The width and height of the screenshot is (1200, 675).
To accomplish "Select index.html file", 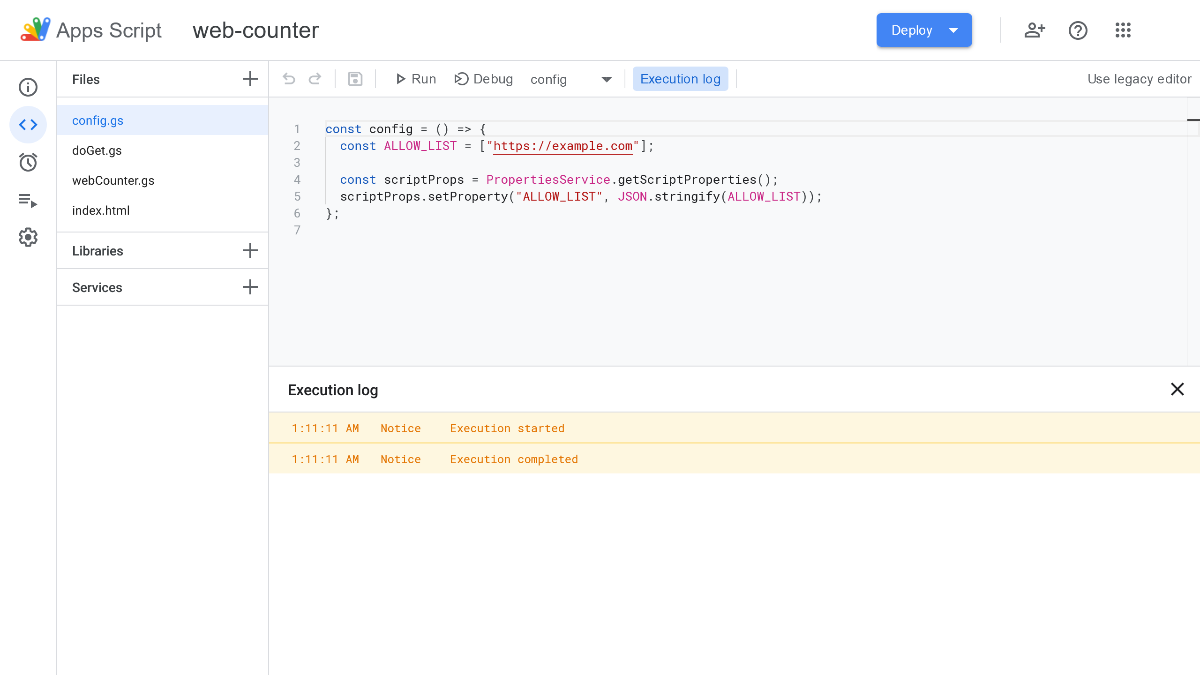I will click(162, 210).
